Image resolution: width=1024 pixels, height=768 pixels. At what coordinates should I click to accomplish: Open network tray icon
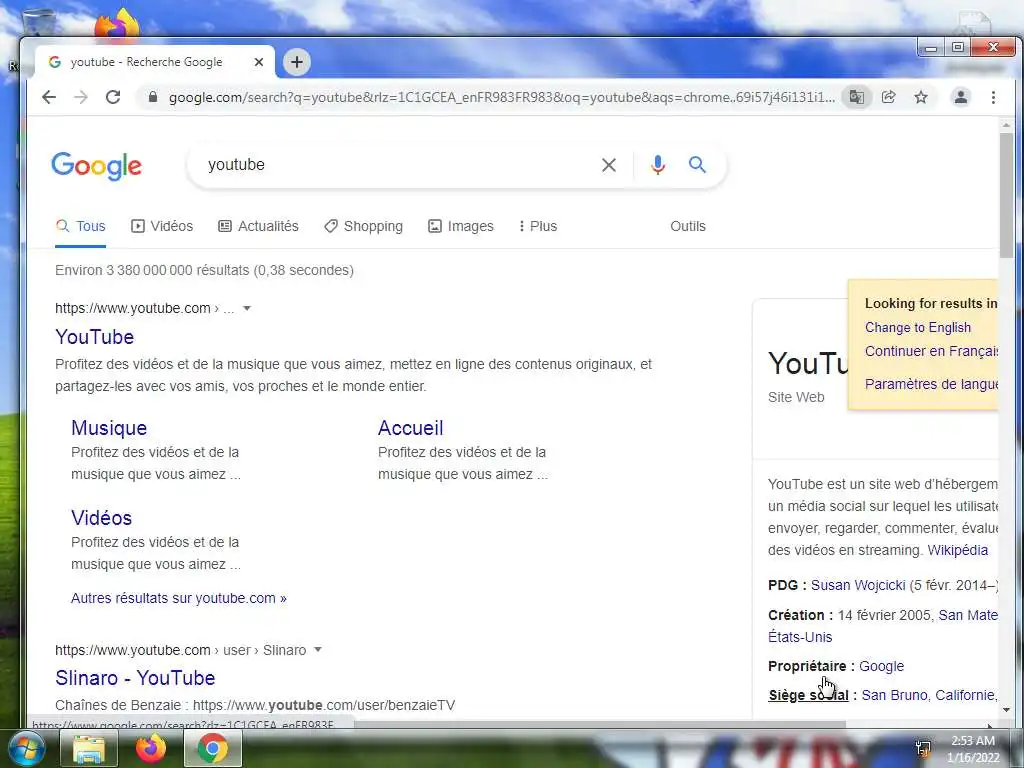[x=923, y=748]
